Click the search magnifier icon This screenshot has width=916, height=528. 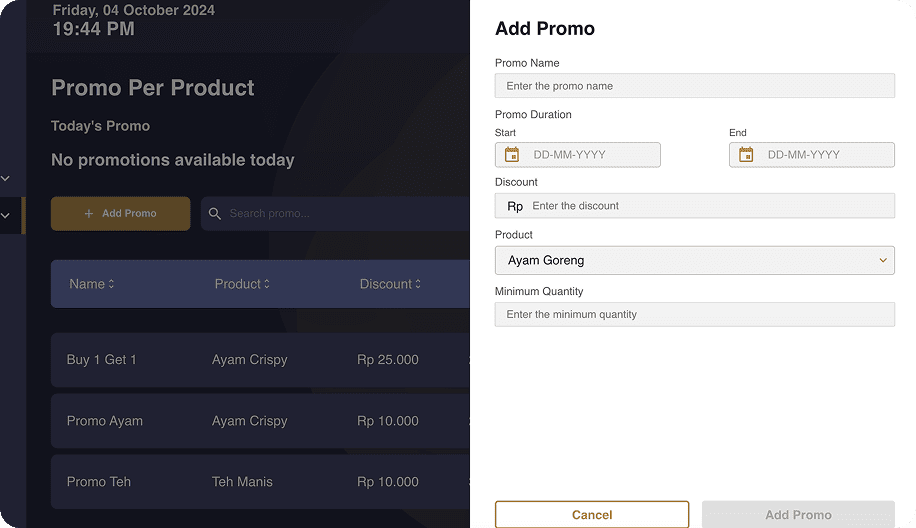215,213
